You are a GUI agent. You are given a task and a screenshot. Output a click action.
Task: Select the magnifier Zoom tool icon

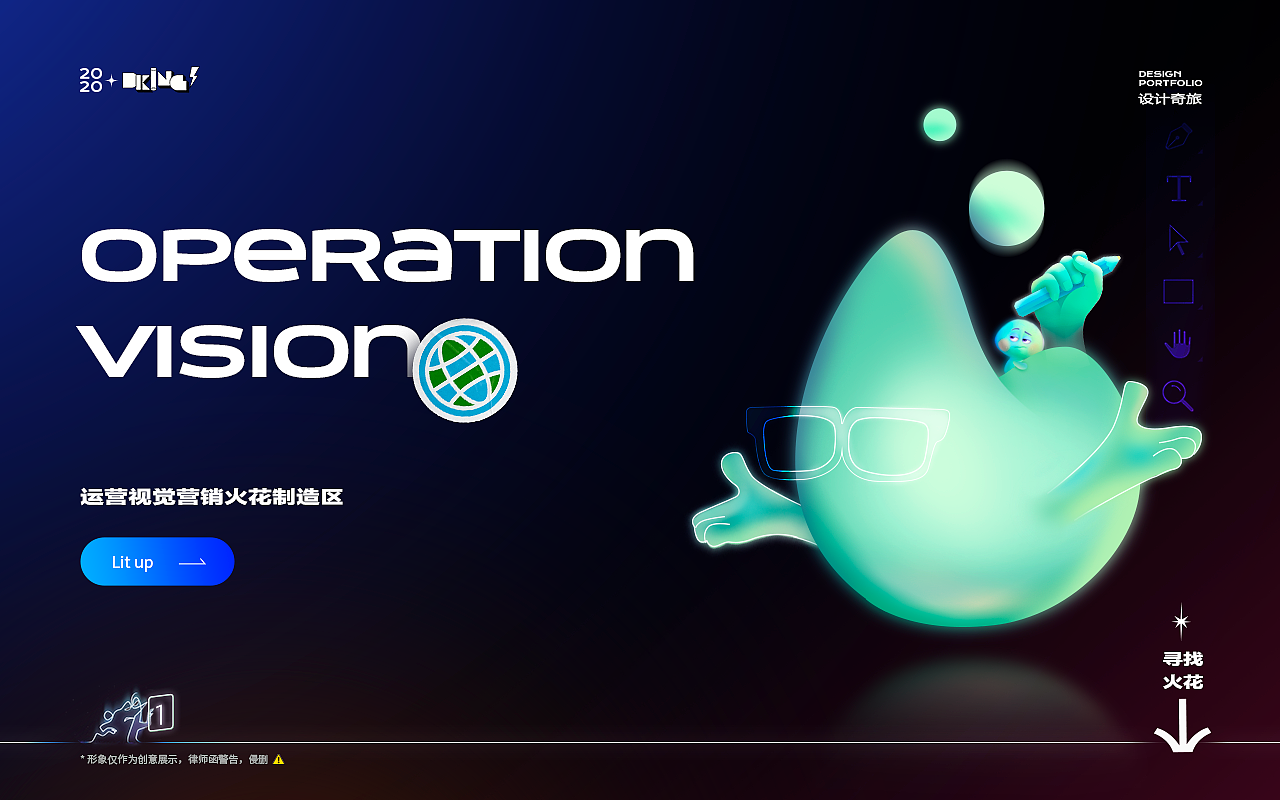tap(1179, 396)
